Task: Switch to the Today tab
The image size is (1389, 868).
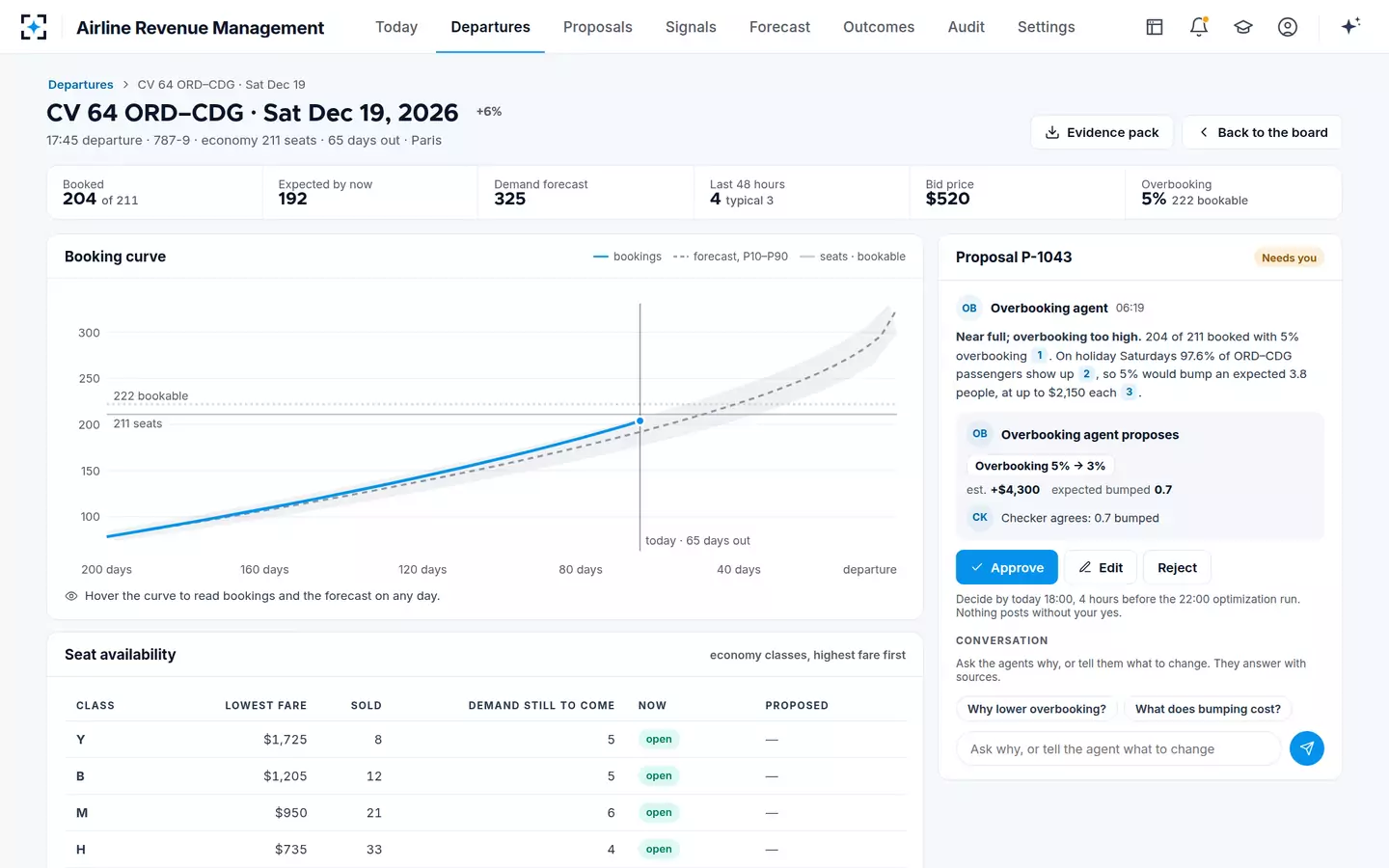Action: click(396, 27)
